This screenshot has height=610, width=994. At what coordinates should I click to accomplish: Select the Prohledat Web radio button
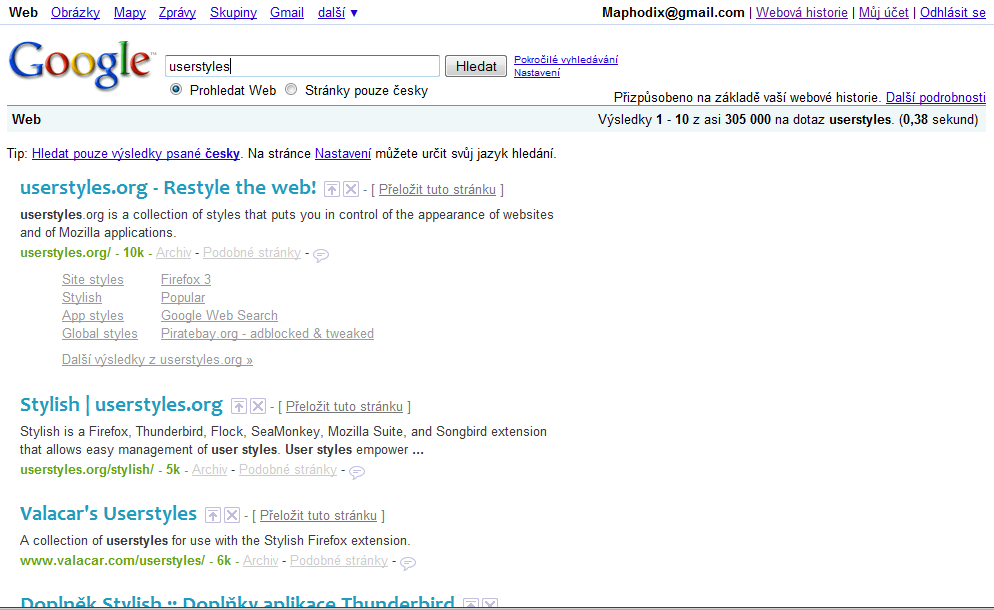[x=176, y=89]
